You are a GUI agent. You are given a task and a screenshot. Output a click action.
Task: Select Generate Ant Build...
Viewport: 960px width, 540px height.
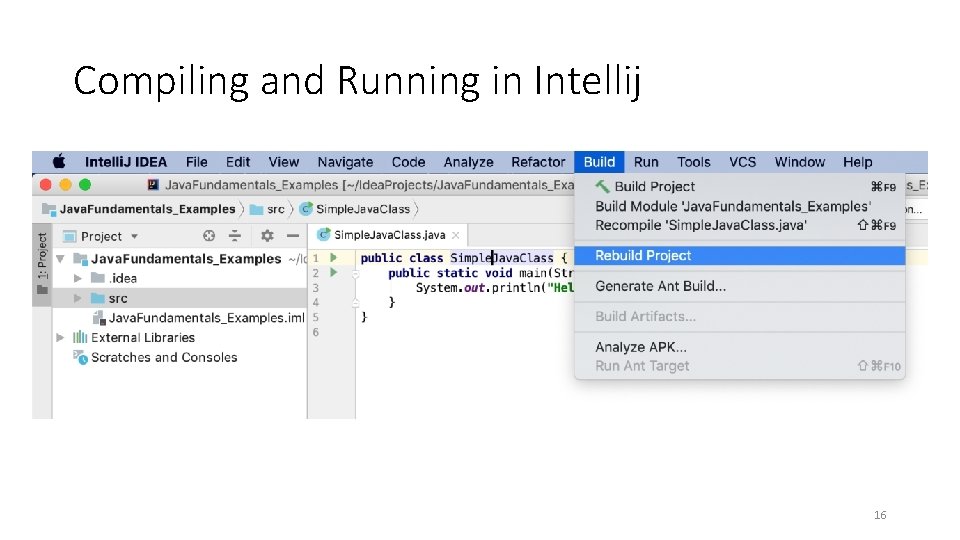click(x=740, y=286)
